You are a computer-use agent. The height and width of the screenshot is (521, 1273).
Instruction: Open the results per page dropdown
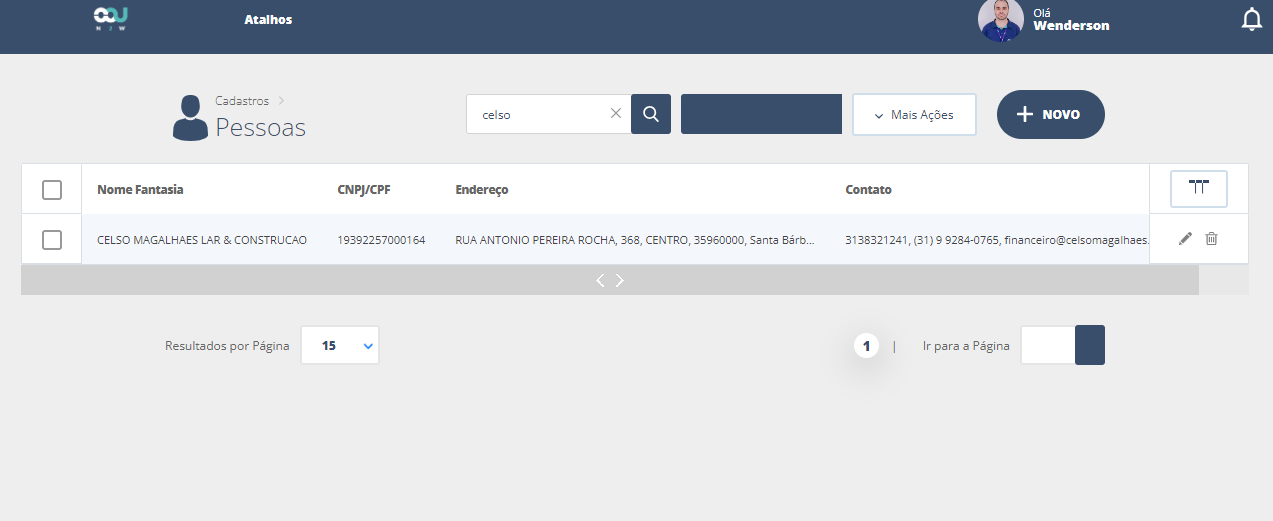[x=340, y=345]
